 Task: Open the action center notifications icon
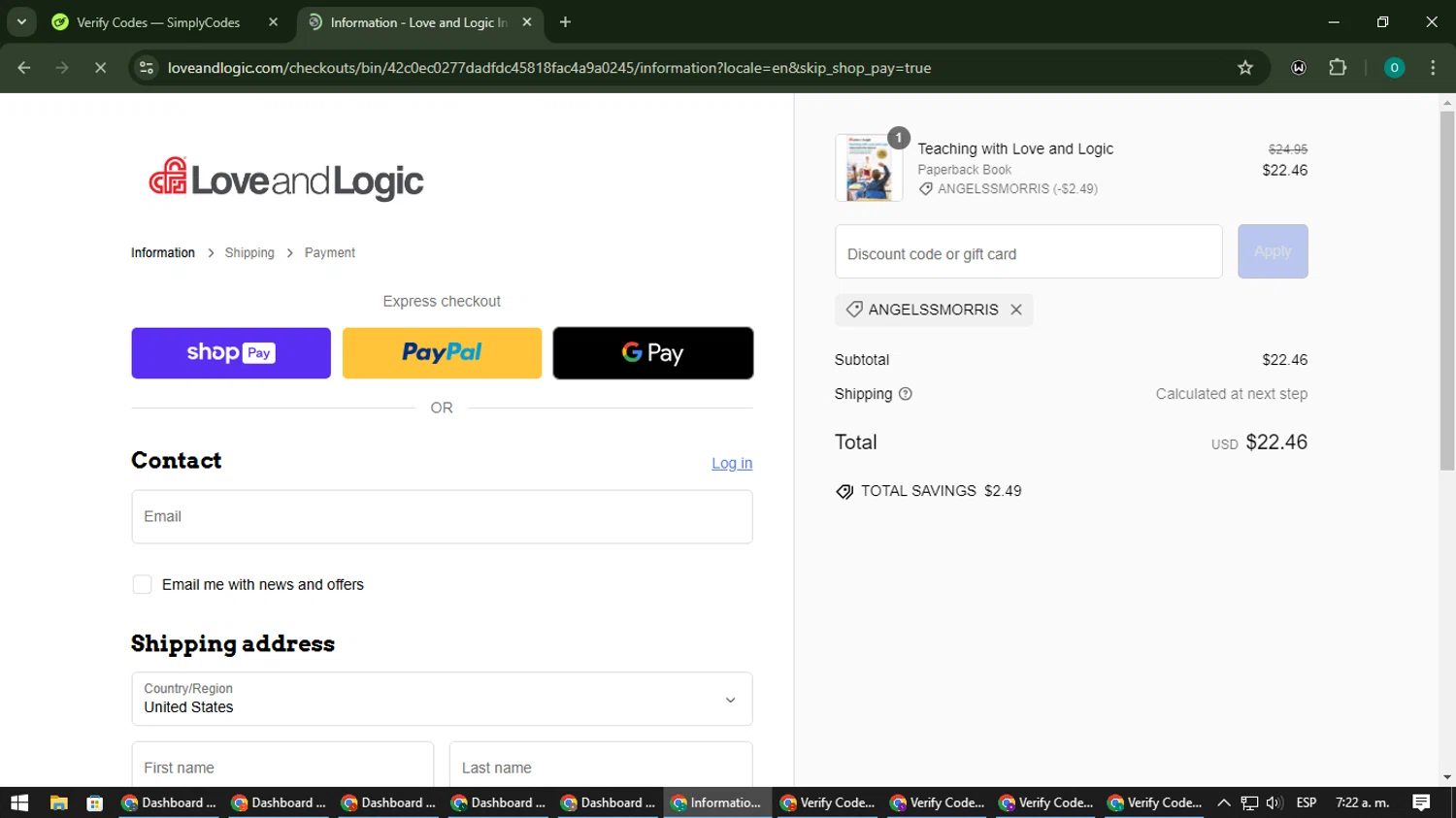coord(1421,802)
